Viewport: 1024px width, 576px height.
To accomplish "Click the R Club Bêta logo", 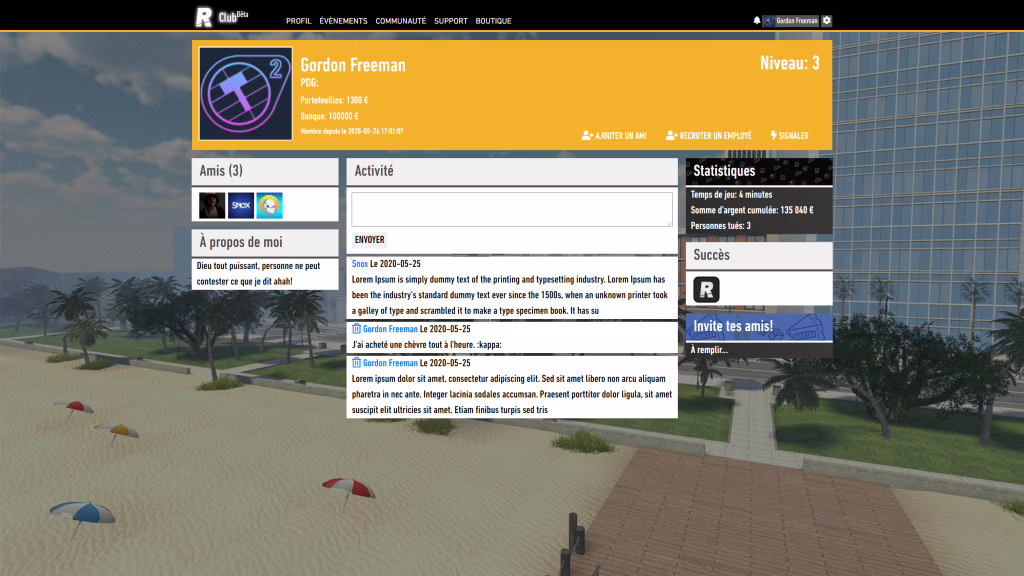I will [x=221, y=16].
